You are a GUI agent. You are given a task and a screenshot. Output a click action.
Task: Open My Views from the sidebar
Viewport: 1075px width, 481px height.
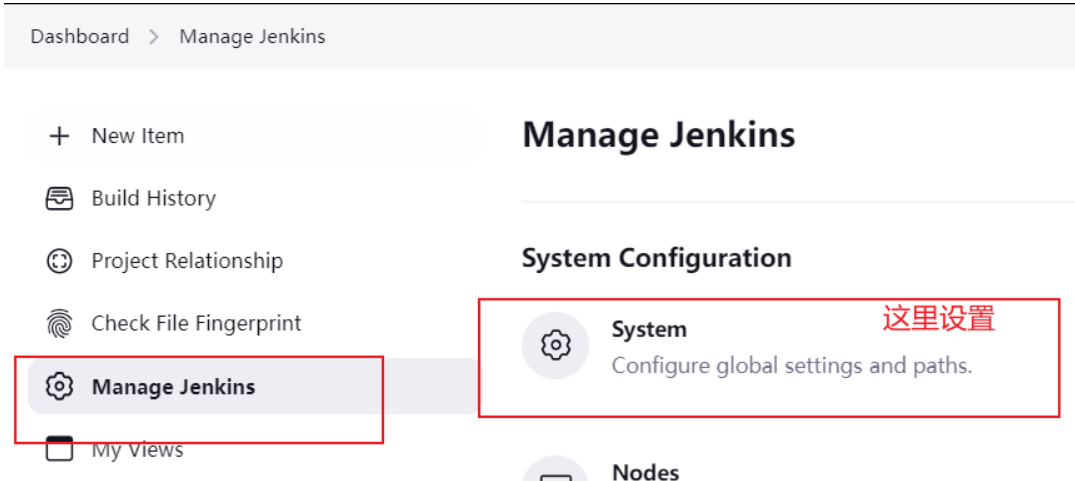(x=256, y=449)
